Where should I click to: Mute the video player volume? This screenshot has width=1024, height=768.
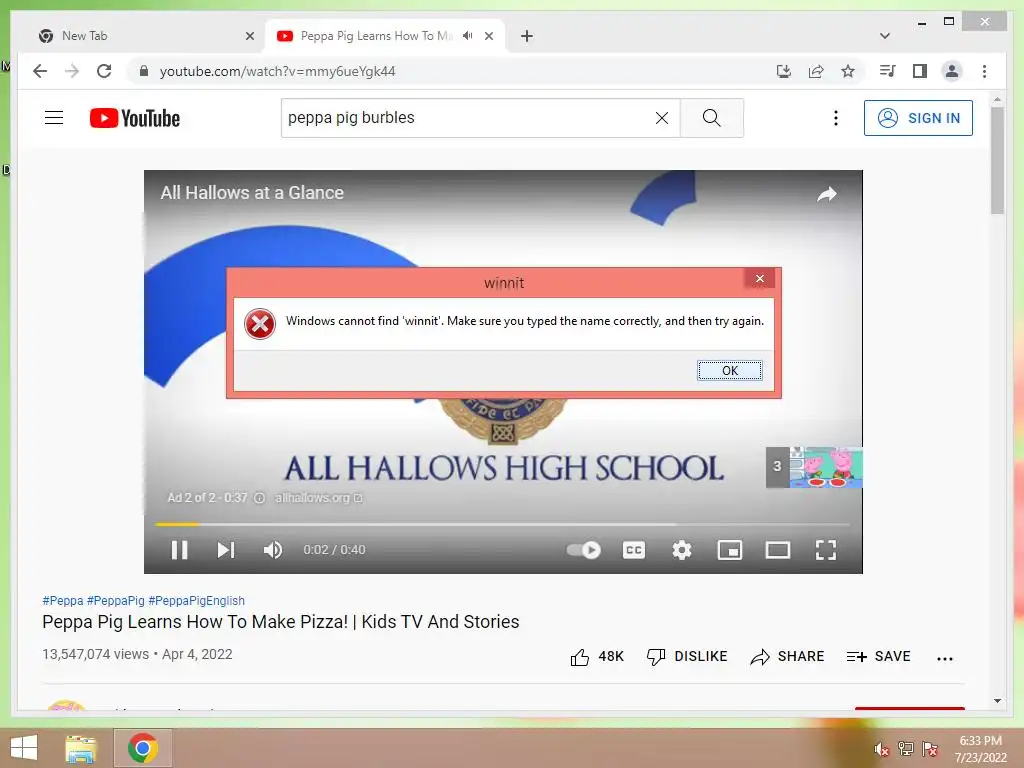point(273,550)
